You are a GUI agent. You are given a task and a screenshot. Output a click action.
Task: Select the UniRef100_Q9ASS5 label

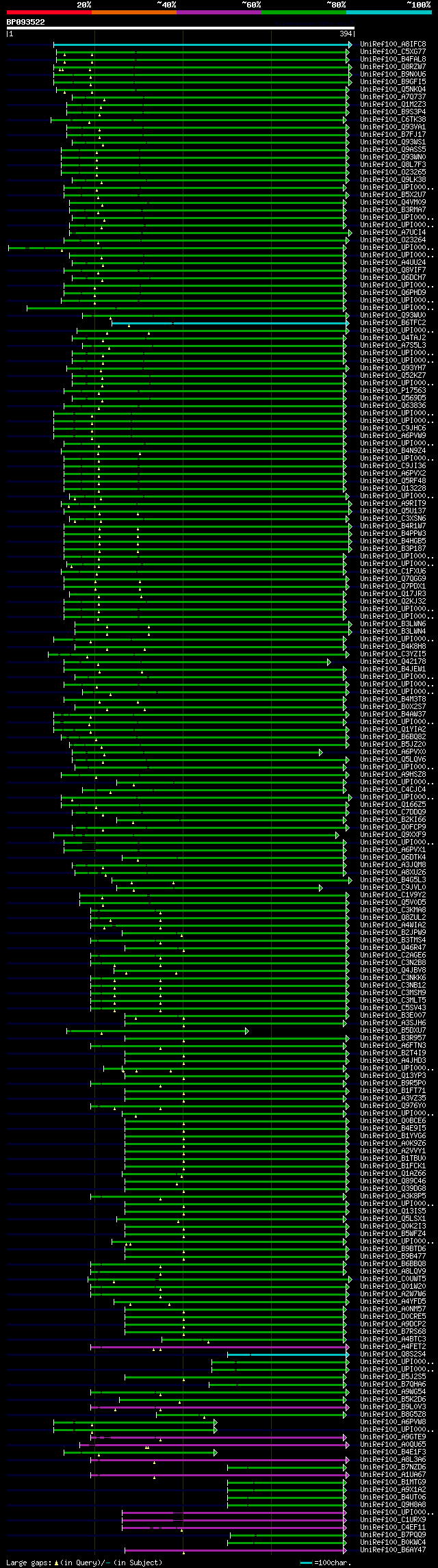pyautogui.click(x=393, y=150)
